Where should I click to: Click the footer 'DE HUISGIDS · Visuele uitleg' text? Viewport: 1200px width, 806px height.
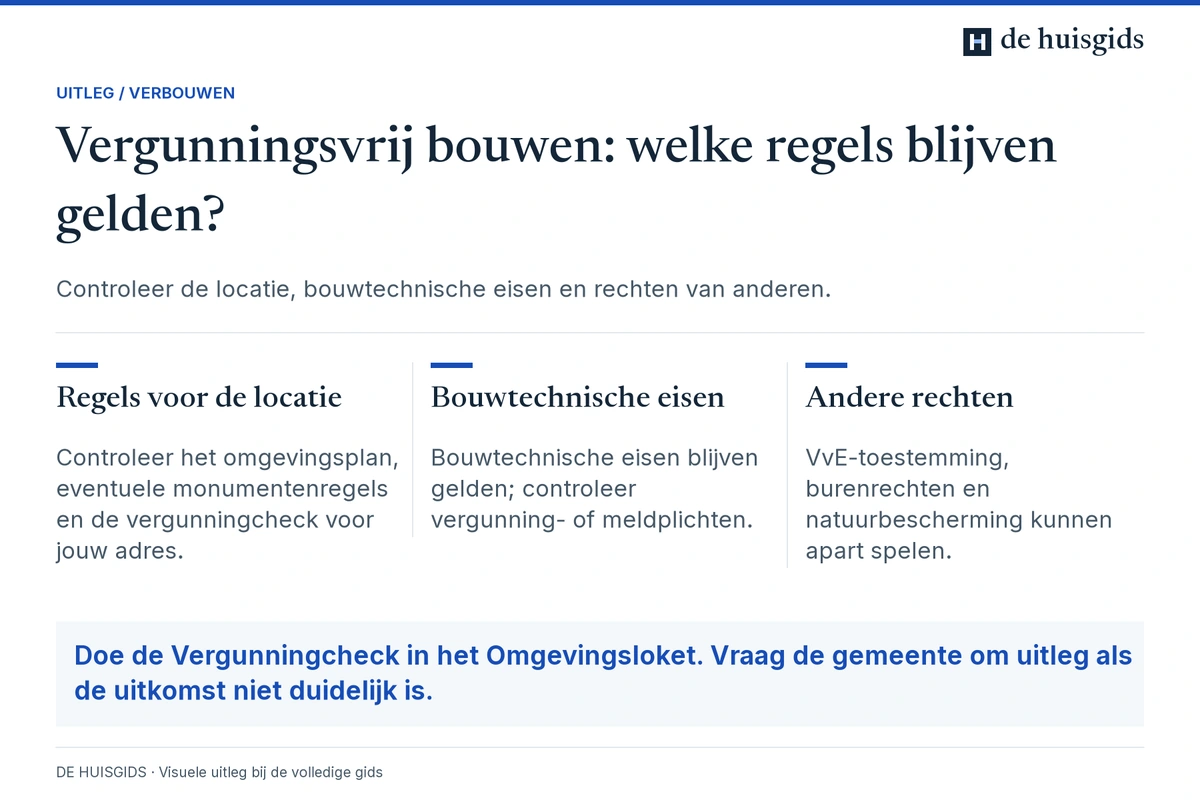(x=219, y=772)
